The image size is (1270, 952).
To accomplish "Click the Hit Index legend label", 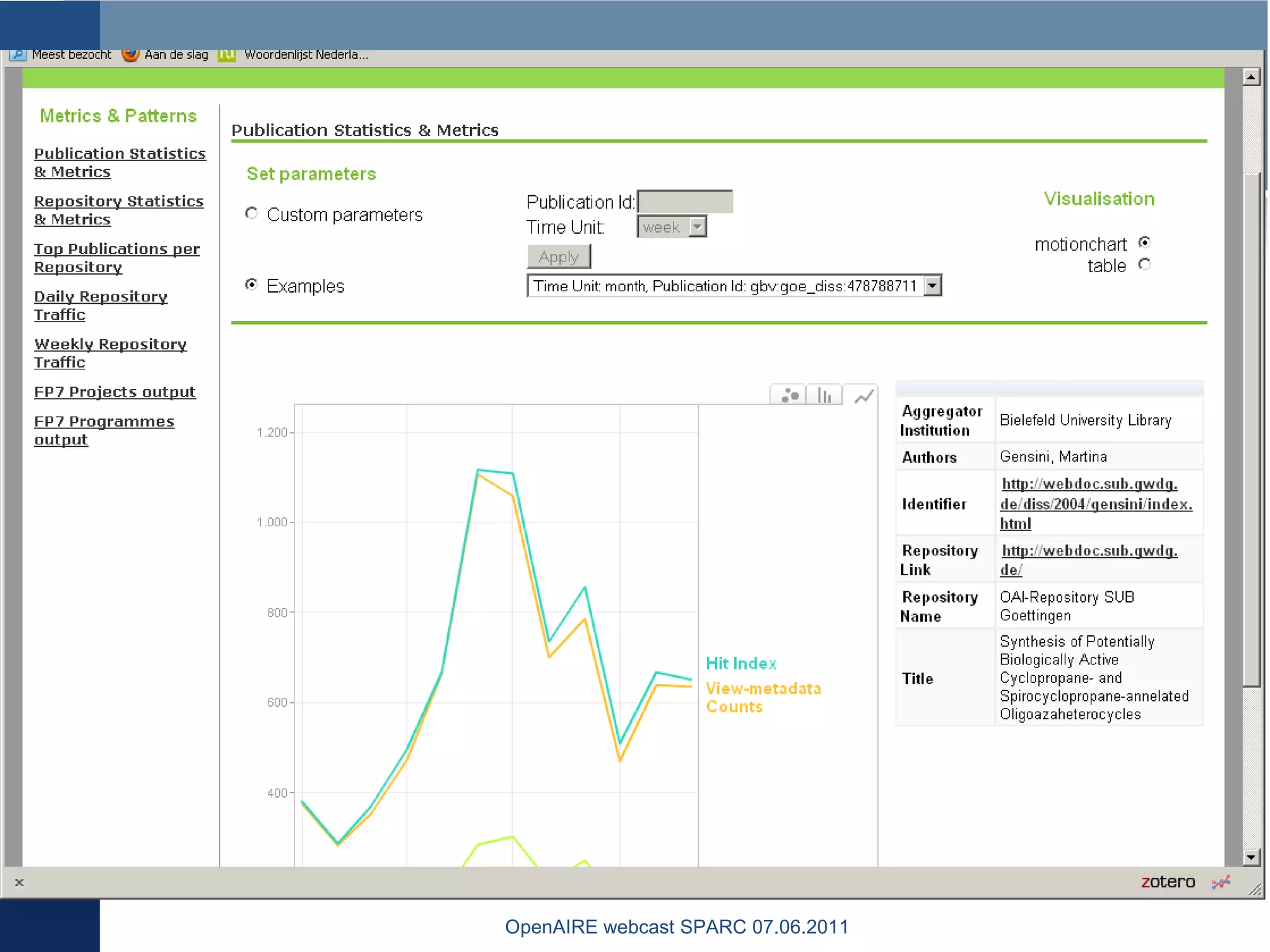I will click(741, 663).
